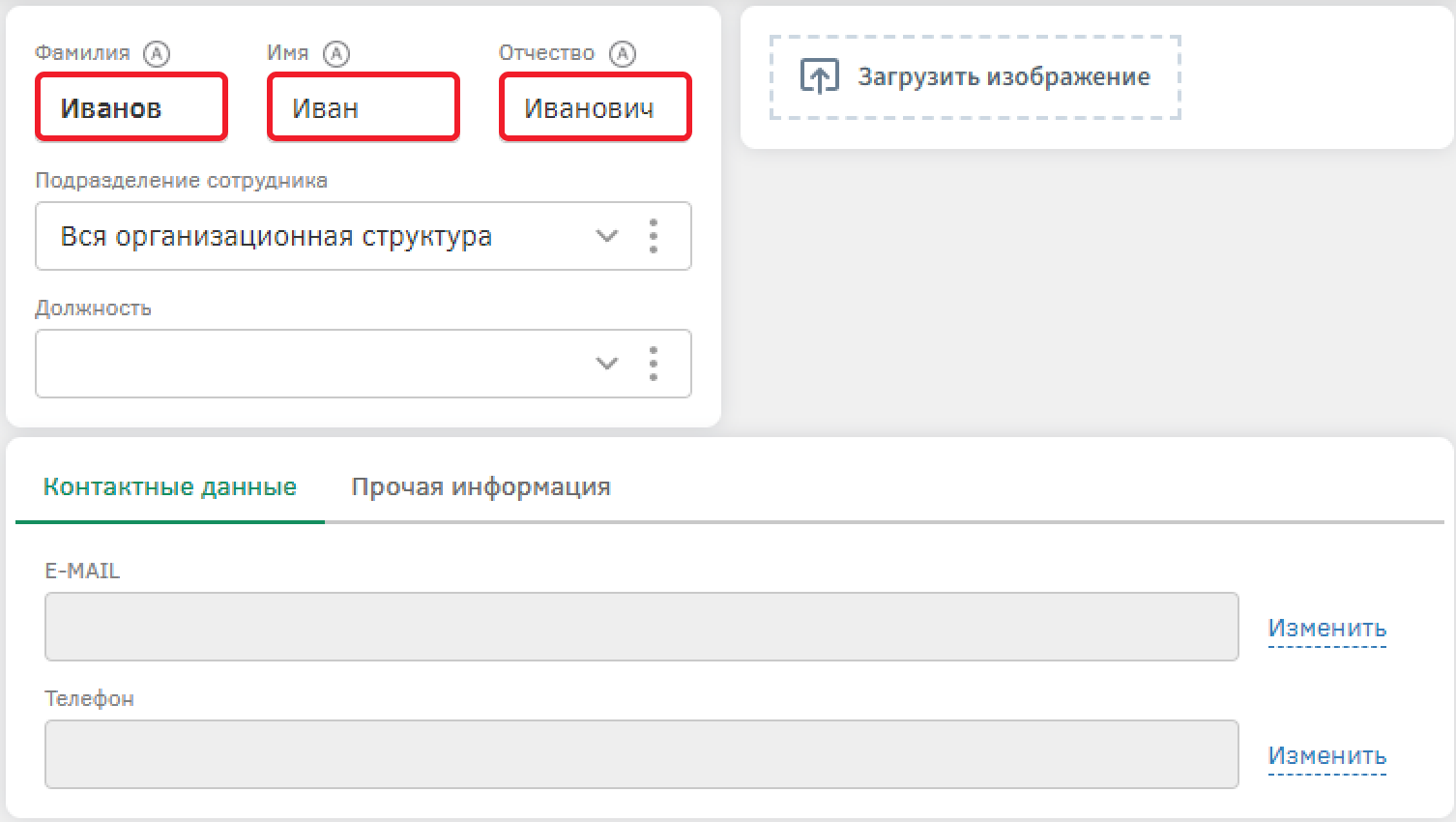This screenshot has height=822, width=1456.
Task: Expand the Должность dropdown chevron
Action: (606, 364)
